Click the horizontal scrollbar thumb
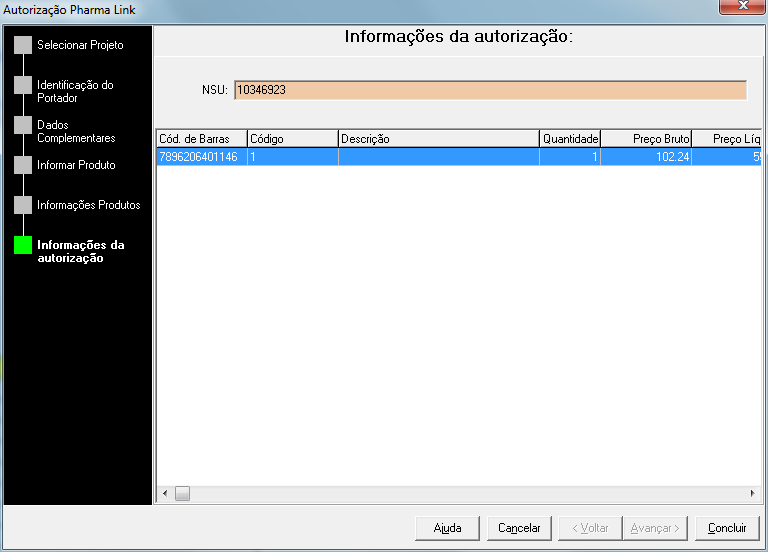This screenshot has width=768, height=552. (x=182, y=493)
